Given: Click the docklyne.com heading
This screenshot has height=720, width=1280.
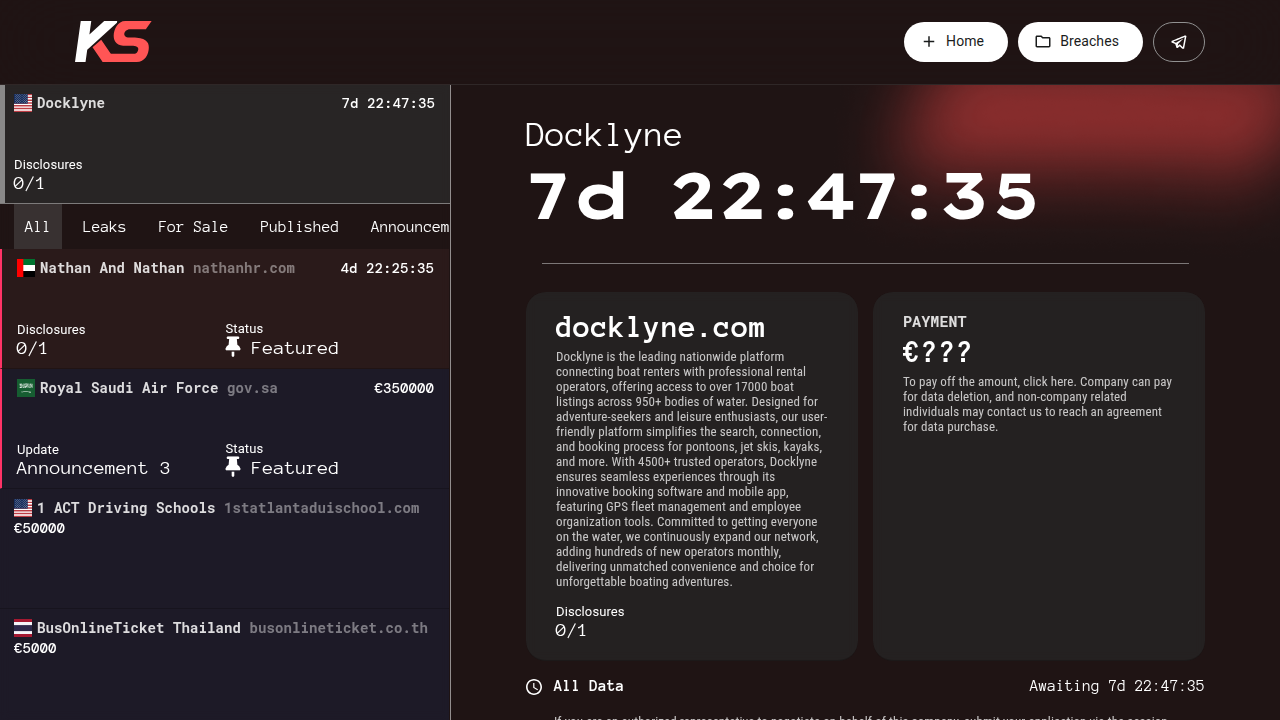Looking at the screenshot, I should 660,327.
